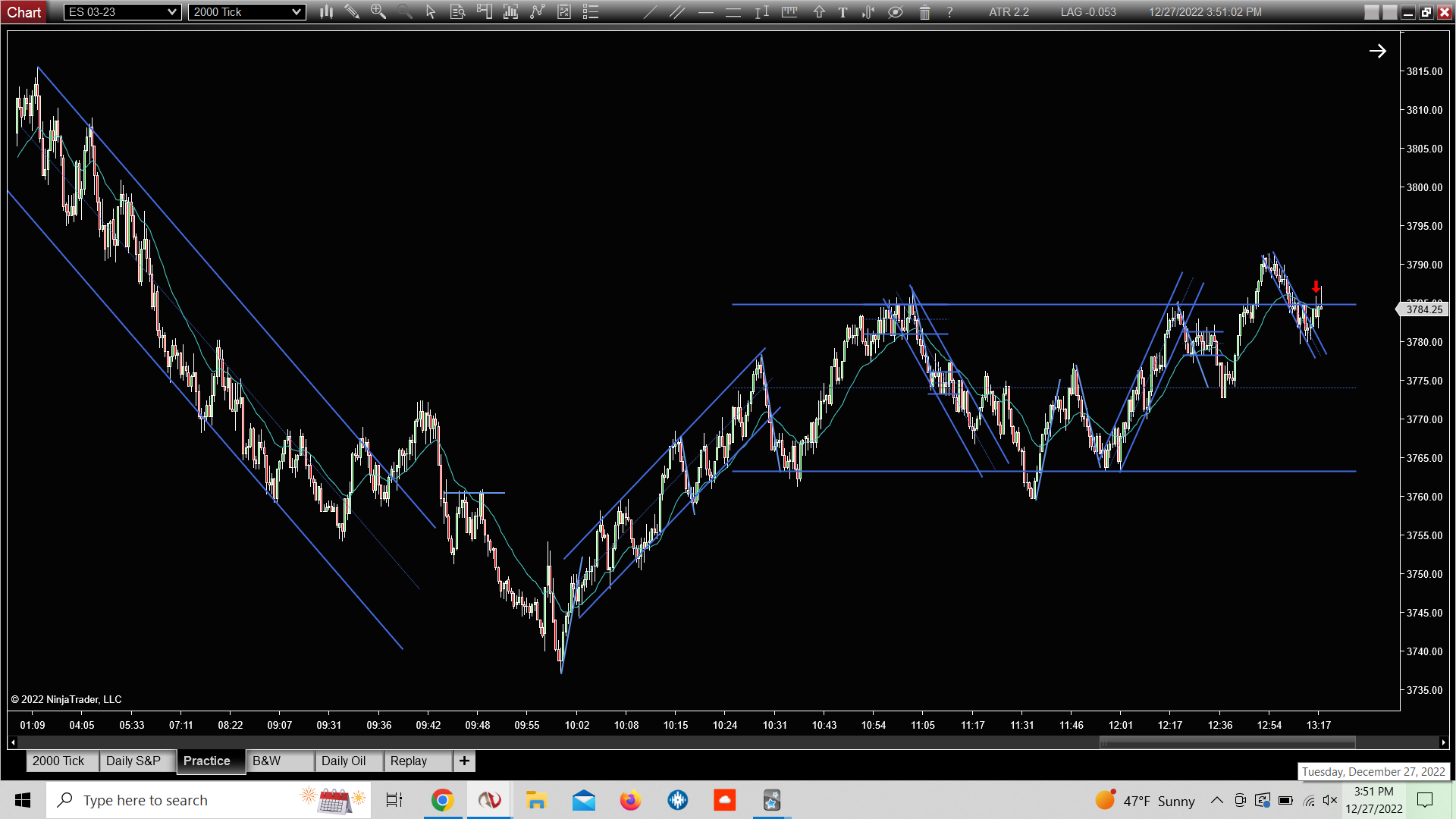Click the trash can remove-drawings icon
The image size is (1456, 819).
(x=924, y=11)
